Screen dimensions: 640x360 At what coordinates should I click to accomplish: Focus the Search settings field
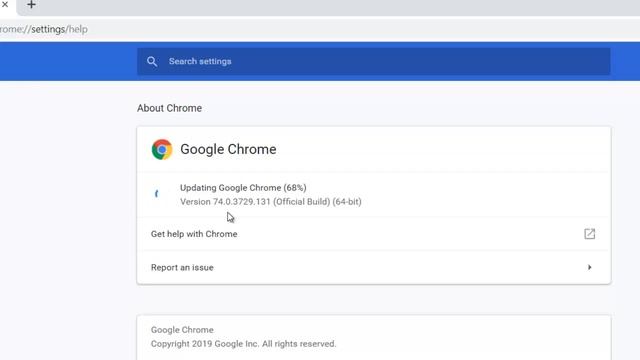pos(373,61)
